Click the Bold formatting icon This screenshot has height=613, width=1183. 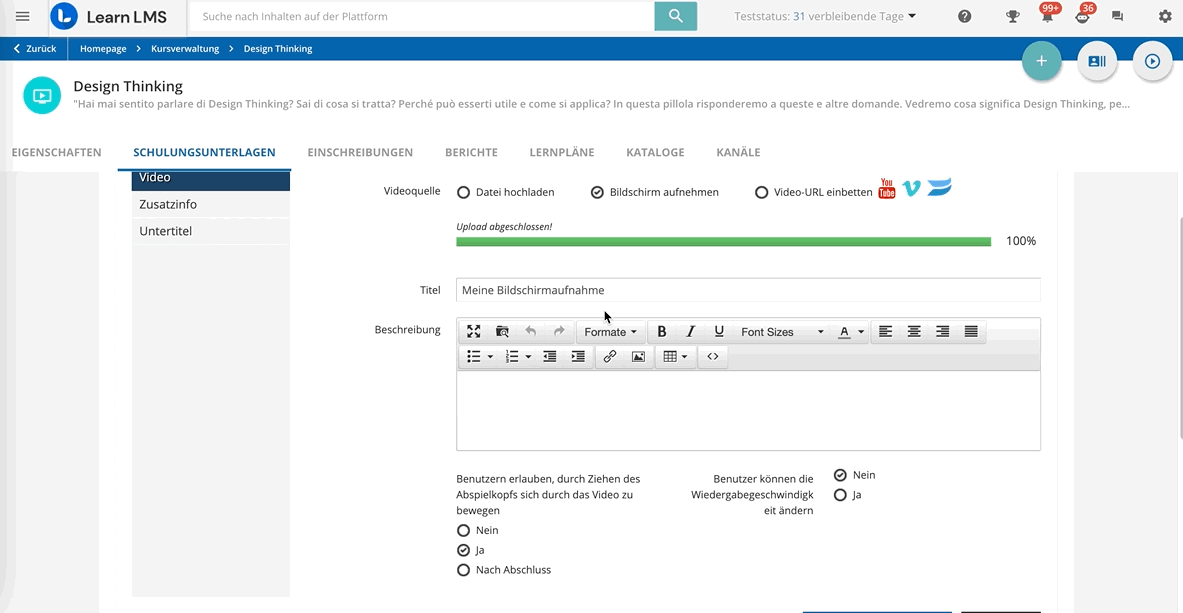661,332
